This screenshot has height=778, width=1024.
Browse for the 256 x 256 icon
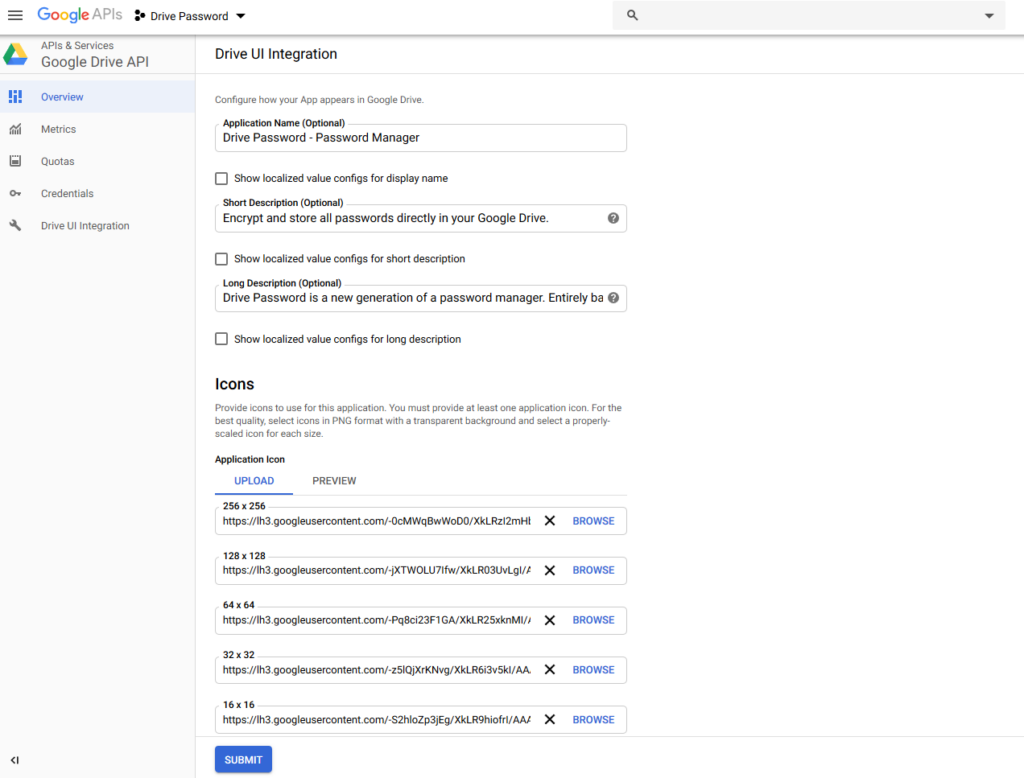594,521
